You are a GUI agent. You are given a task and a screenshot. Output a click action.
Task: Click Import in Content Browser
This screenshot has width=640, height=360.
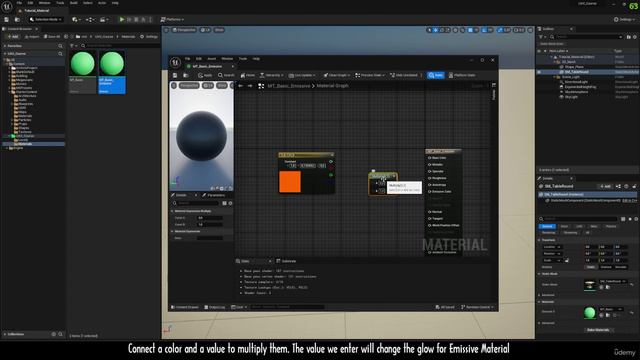pyautogui.click(x=31, y=37)
